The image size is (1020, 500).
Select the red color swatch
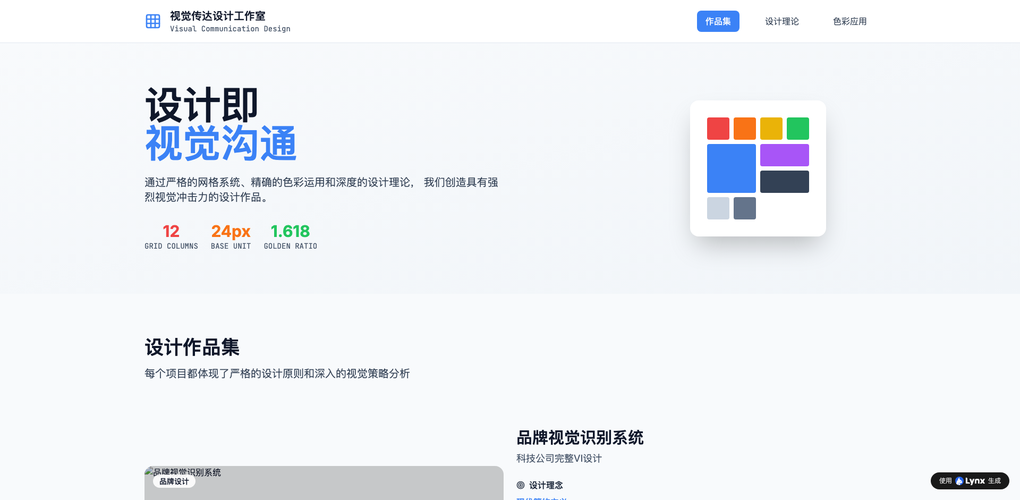[x=718, y=129]
